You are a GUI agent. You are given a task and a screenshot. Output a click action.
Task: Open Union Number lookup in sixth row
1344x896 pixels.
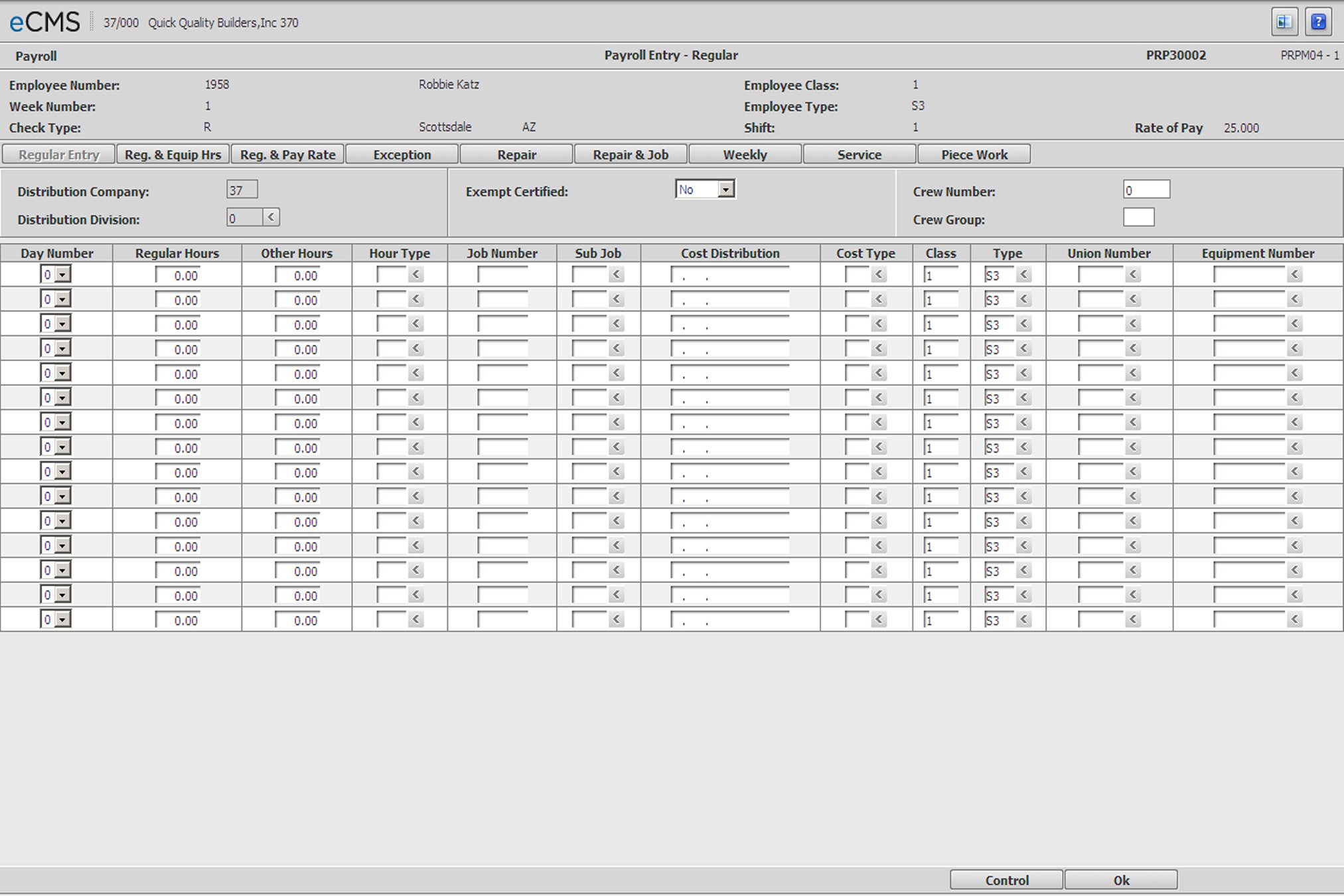coord(1133,398)
